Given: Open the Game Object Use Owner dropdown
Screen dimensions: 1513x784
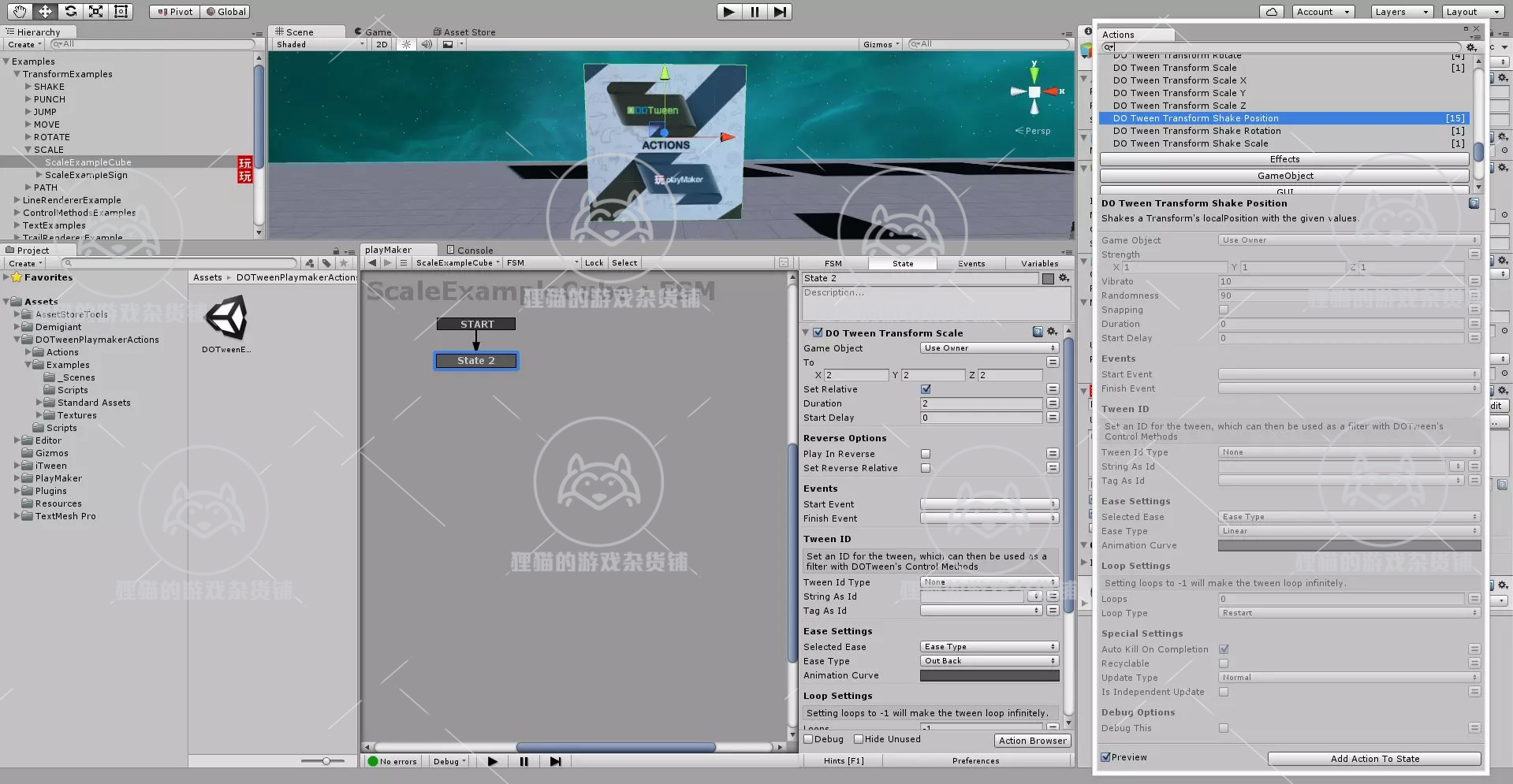Looking at the screenshot, I should pyautogui.click(x=989, y=348).
